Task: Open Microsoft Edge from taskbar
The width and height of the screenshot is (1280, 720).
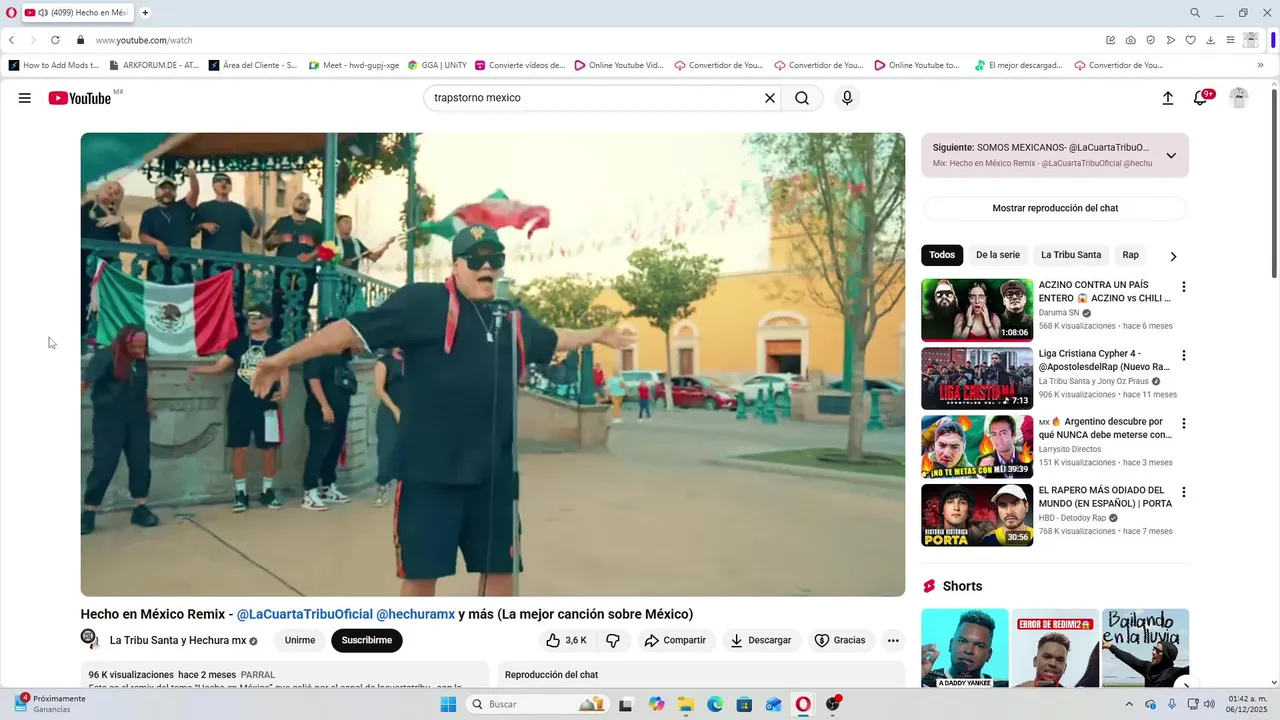Action: pyautogui.click(x=715, y=704)
